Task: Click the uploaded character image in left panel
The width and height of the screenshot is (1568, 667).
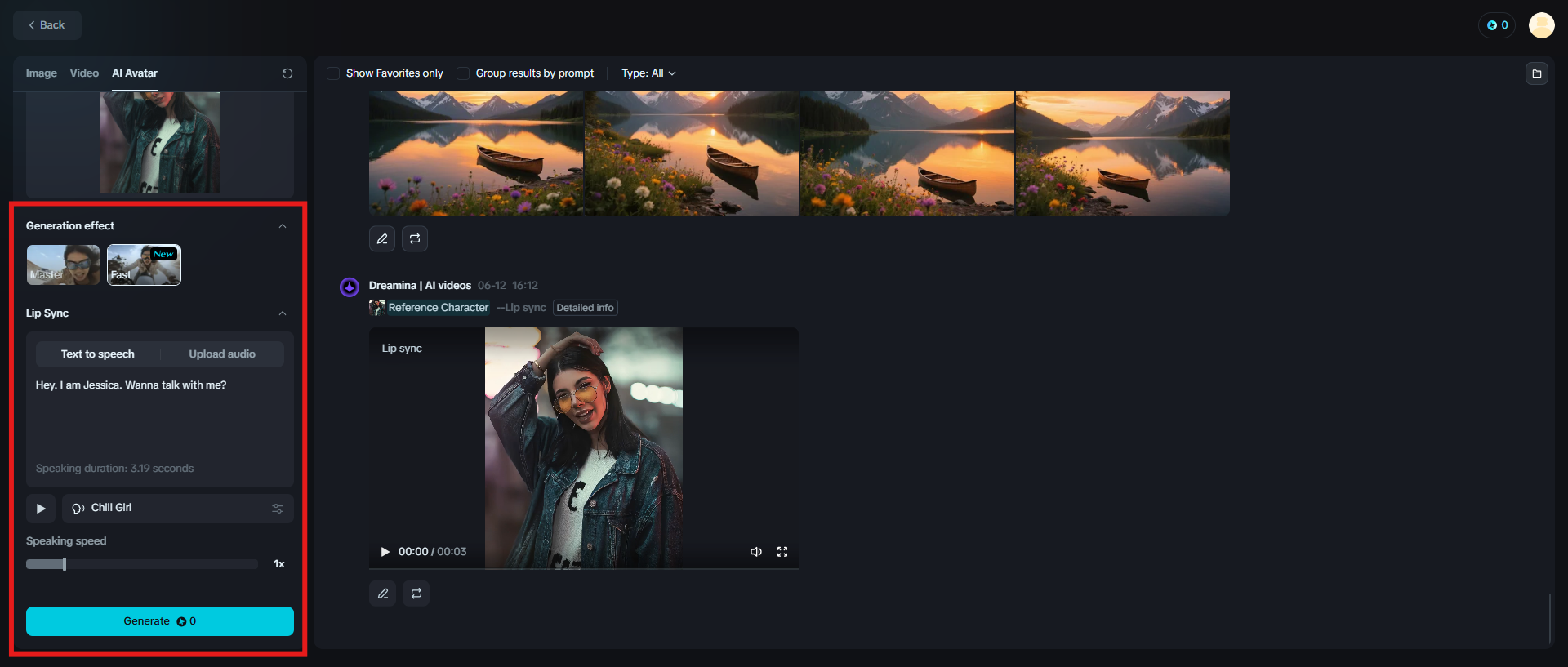Action: pyautogui.click(x=160, y=143)
